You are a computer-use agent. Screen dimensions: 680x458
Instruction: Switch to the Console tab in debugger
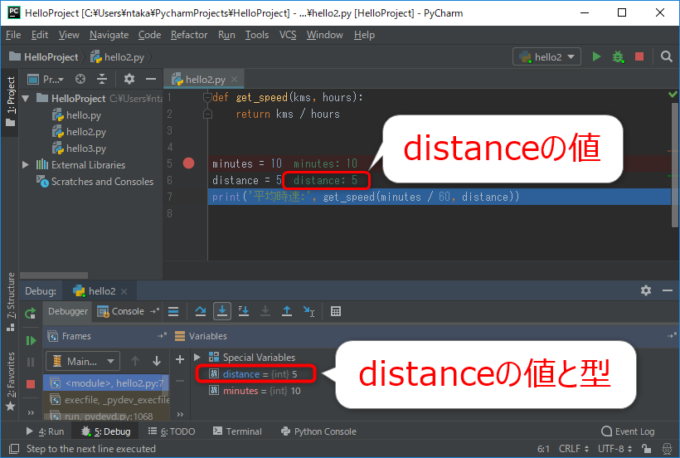[x=127, y=312]
